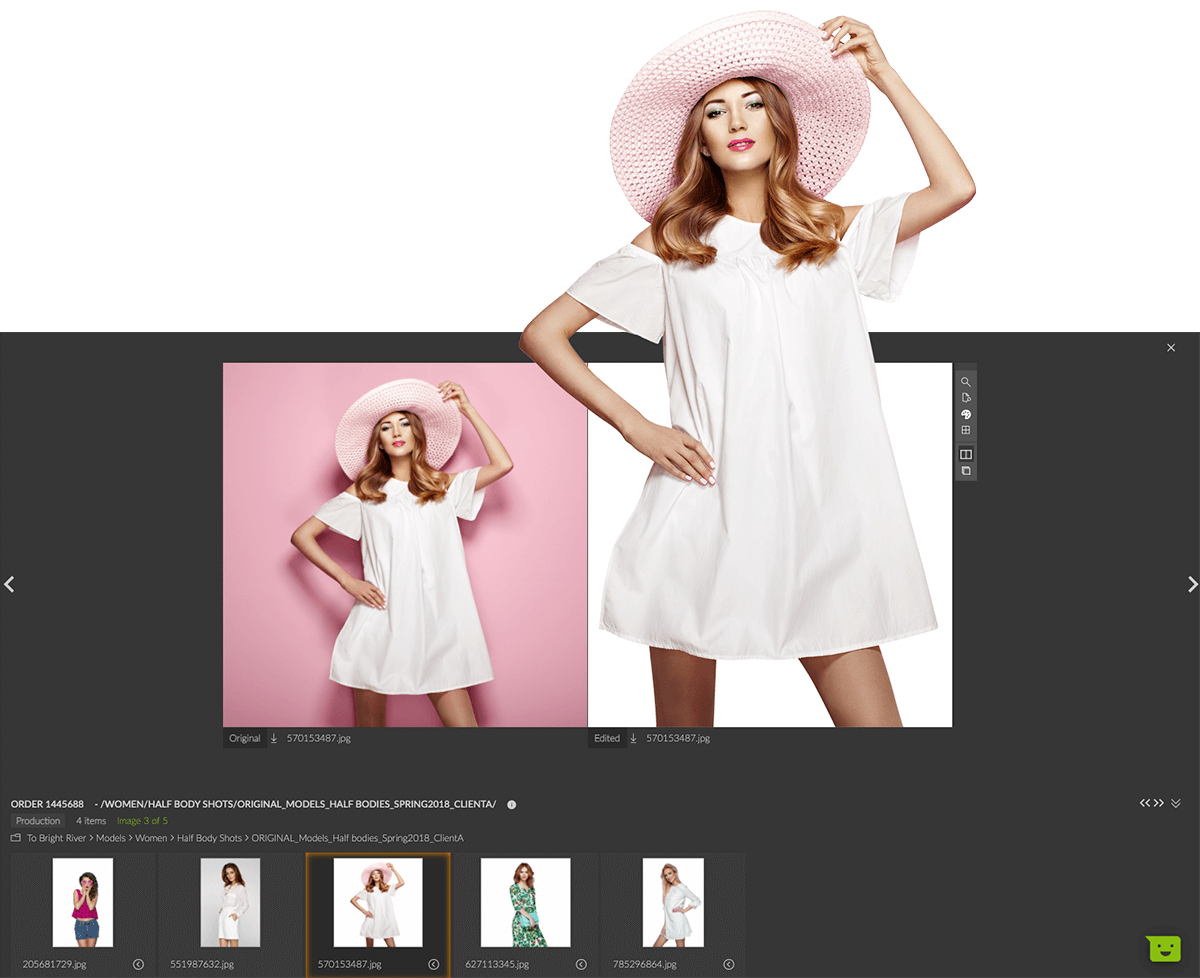Viewport: 1200px width, 978px height.
Task: Click file name 785296864.jpg
Action: [x=645, y=964]
